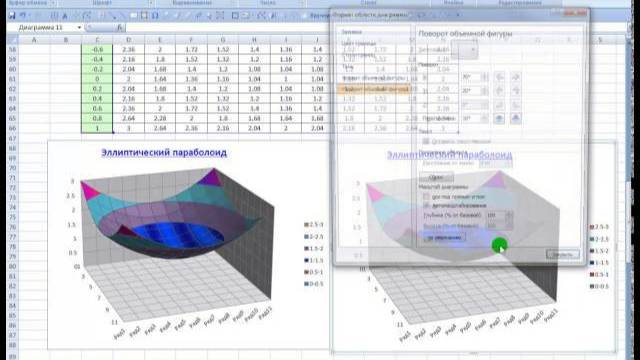Click the Save icon in quick access toolbar
This screenshot has height=360, width=640.
12,16
